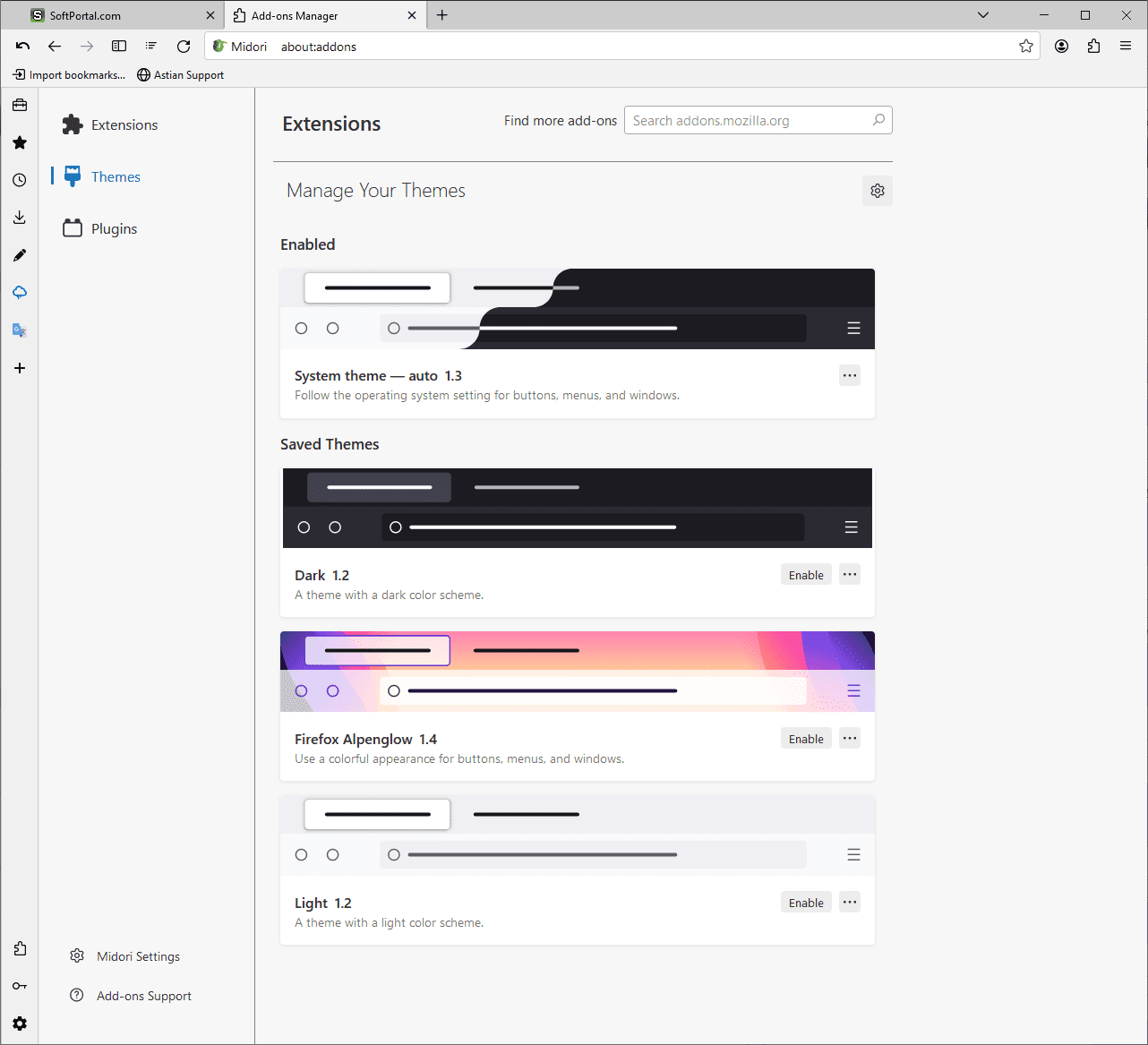This screenshot has width=1148, height=1045.
Task: Open Midori Settings link
Action: pos(125,956)
